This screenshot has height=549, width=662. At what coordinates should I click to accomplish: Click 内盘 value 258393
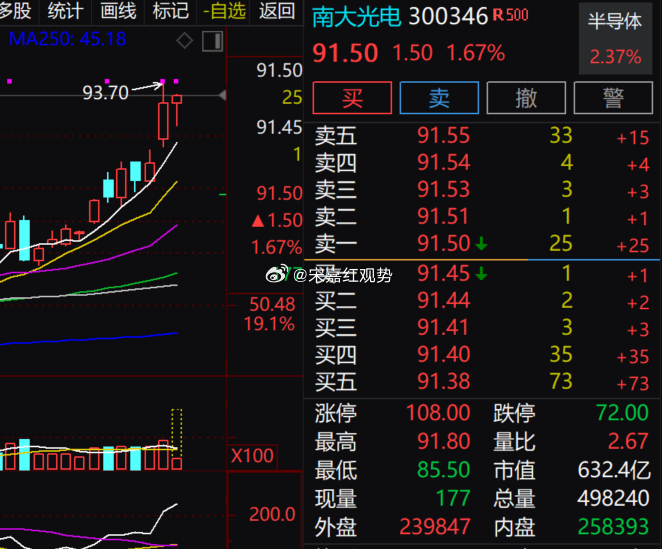(613, 527)
